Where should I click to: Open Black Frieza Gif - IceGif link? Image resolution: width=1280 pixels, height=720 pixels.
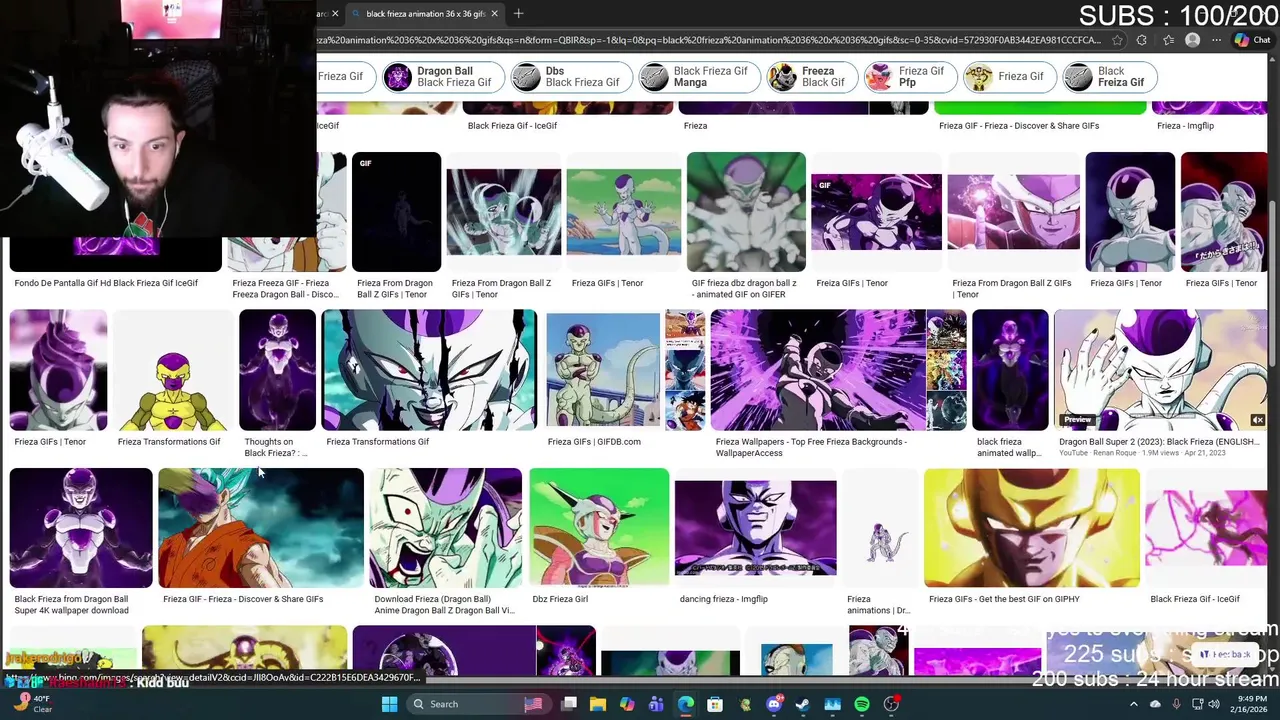(x=512, y=125)
